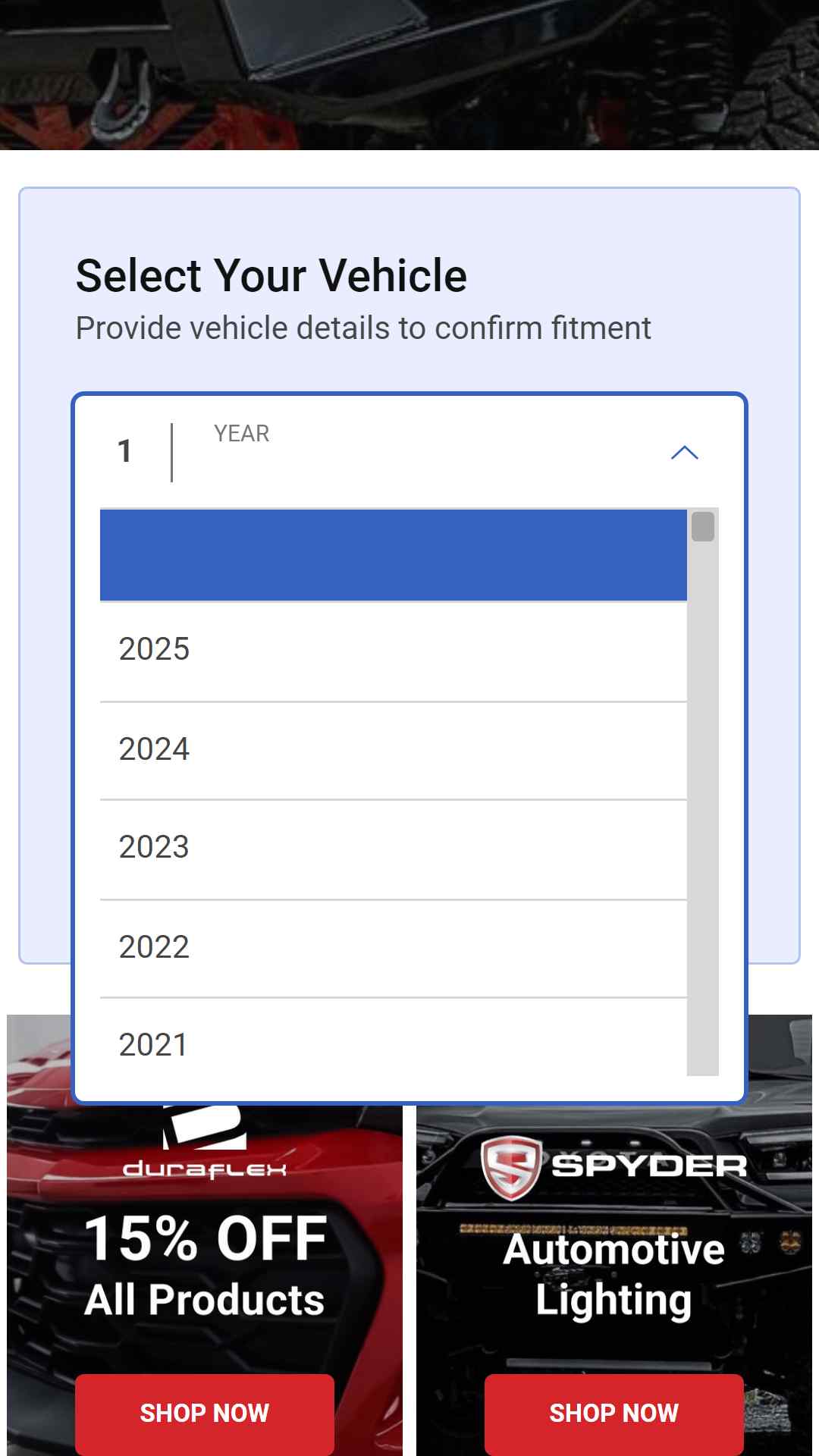This screenshot has width=819, height=1456.
Task: Click the year list scrollbar thumb
Action: tap(703, 526)
